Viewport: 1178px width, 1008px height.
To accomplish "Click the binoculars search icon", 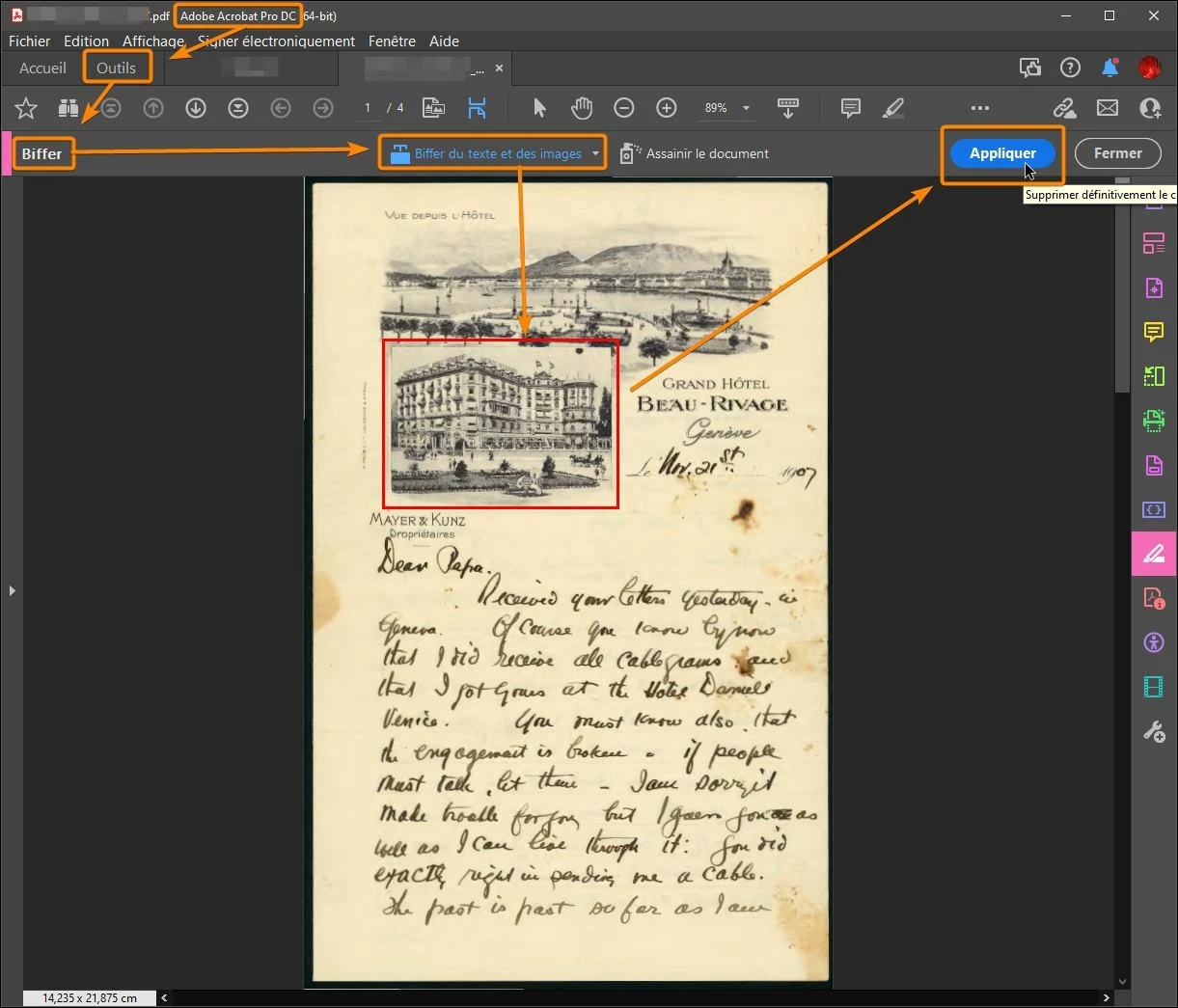I will tap(68, 108).
